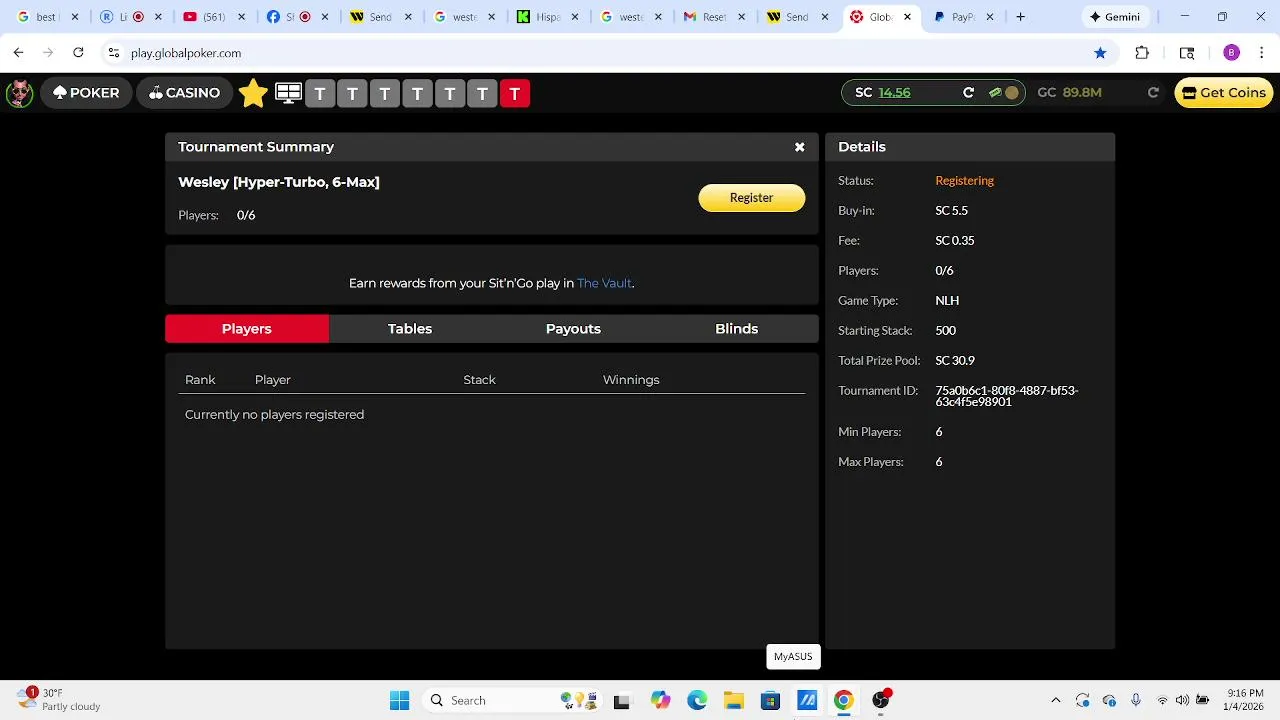This screenshot has width=1280, height=720.
Task: Open the Payouts tab
Action: click(x=573, y=329)
